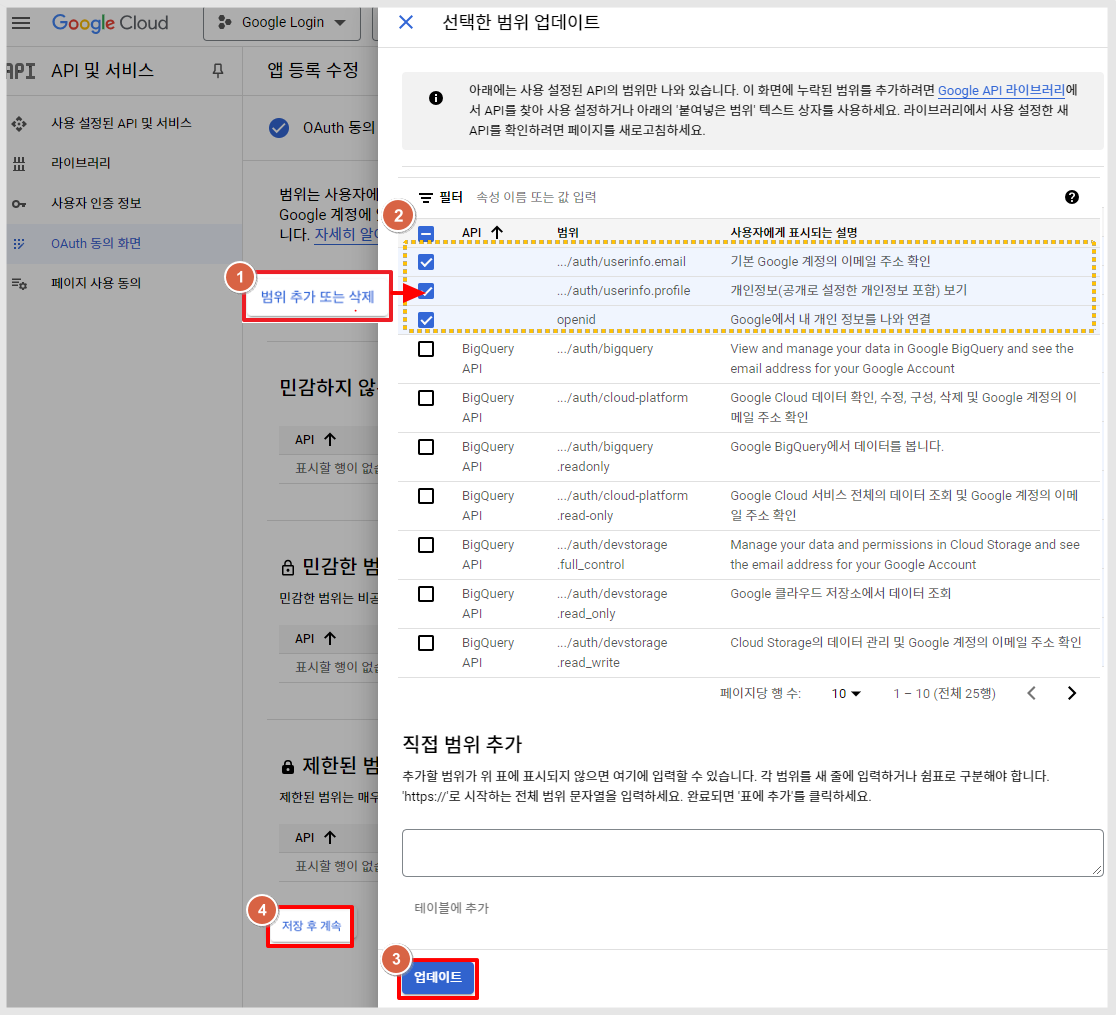Click the filter input 속성 이름 또는 값 입력
The width and height of the screenshot is (1116, 1015).
pyautogui.click(x=536, y=197)
